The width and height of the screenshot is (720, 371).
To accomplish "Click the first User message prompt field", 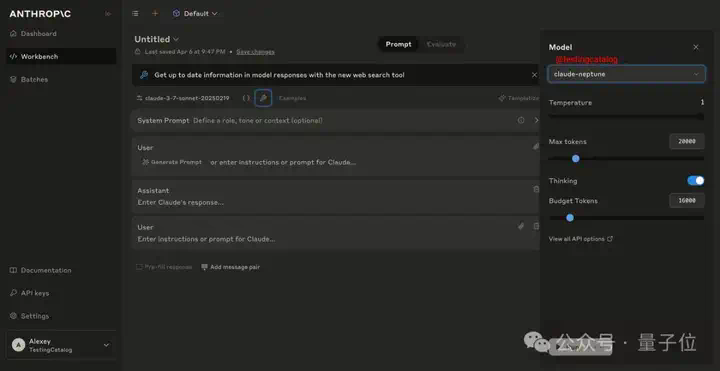I will 283,163.
